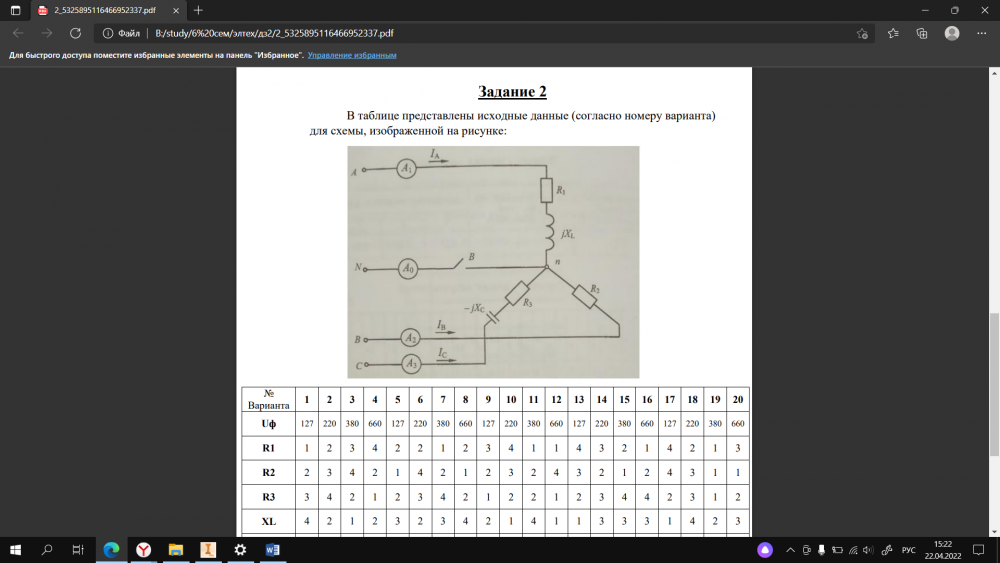Show hidden tray icons chevron

point(790,550)
